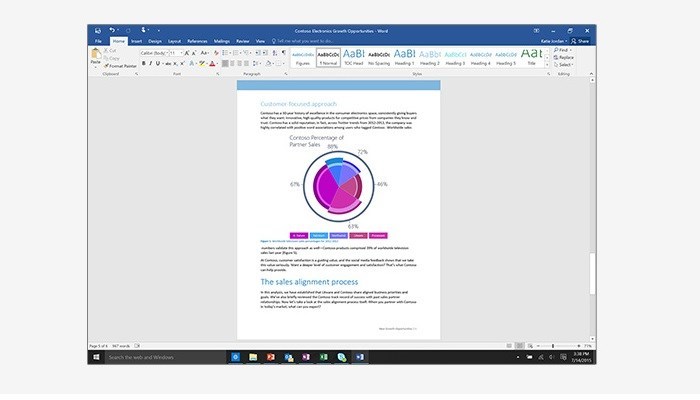The height and width of the screenshot is (400, 700).
Task: Collapse the ribbon with the arrow
Action: coord(592,74)
